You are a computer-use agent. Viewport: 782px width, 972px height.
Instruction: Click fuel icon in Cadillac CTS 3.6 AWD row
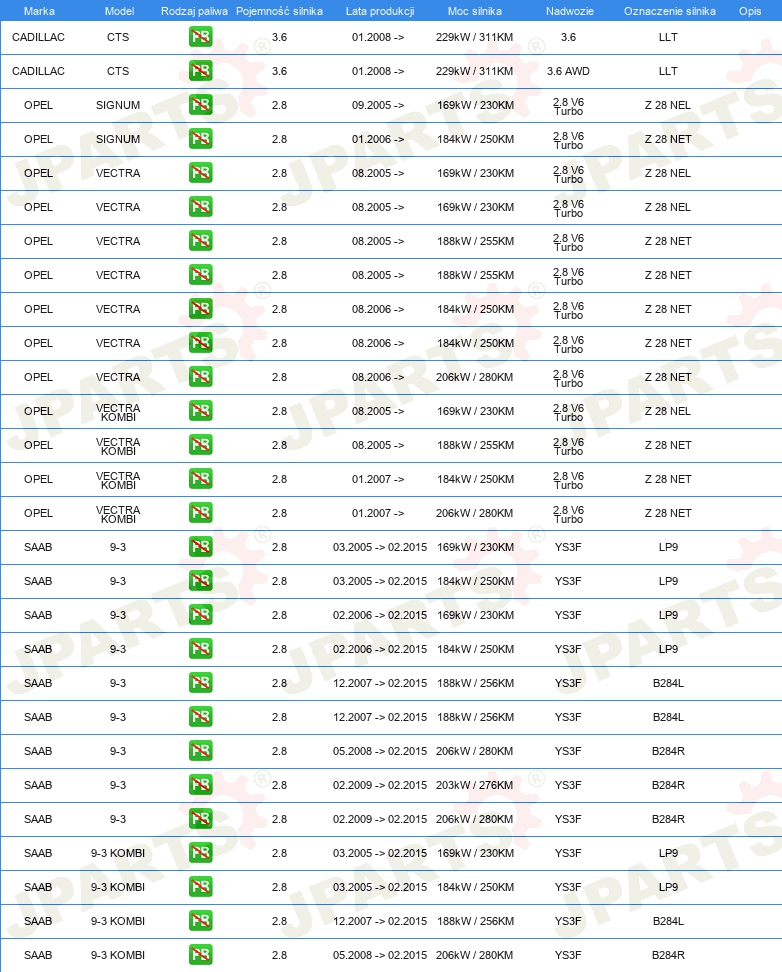tap(200, 71)
